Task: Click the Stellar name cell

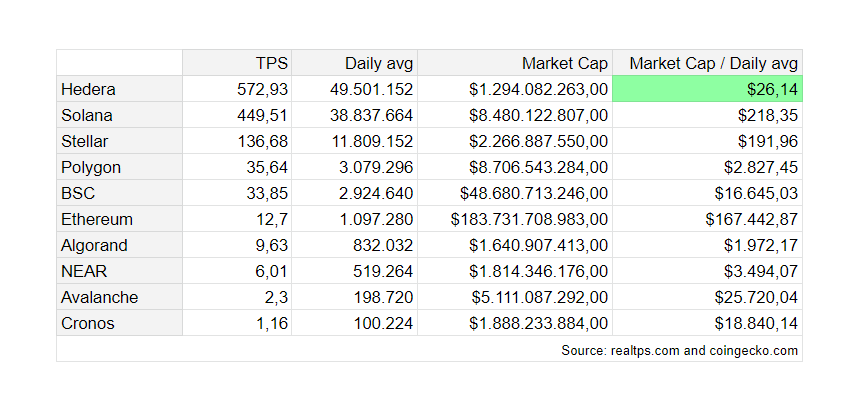Action: point(119,141)
